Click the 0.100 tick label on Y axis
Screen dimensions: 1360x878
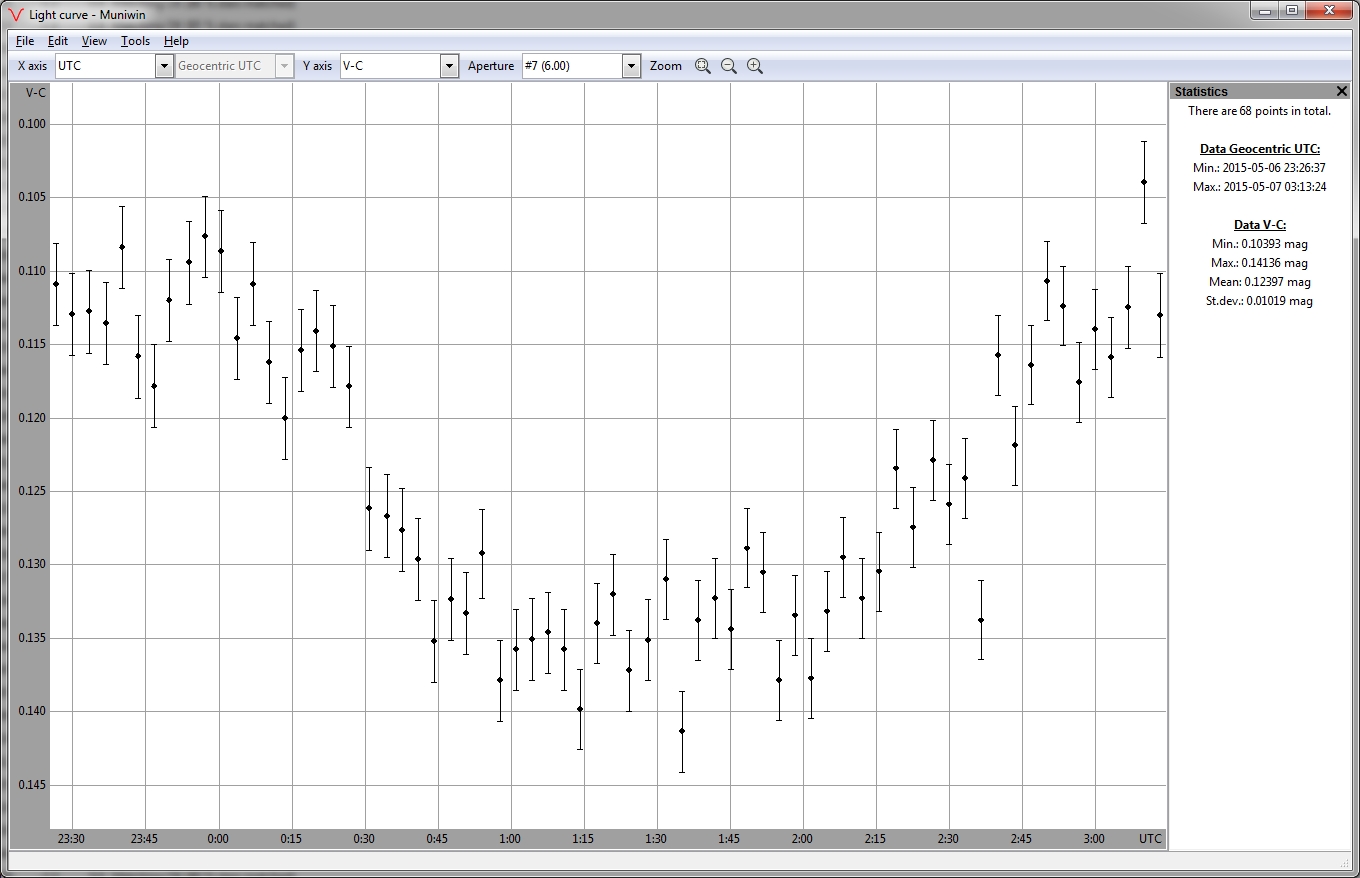(x=30, y=124)
